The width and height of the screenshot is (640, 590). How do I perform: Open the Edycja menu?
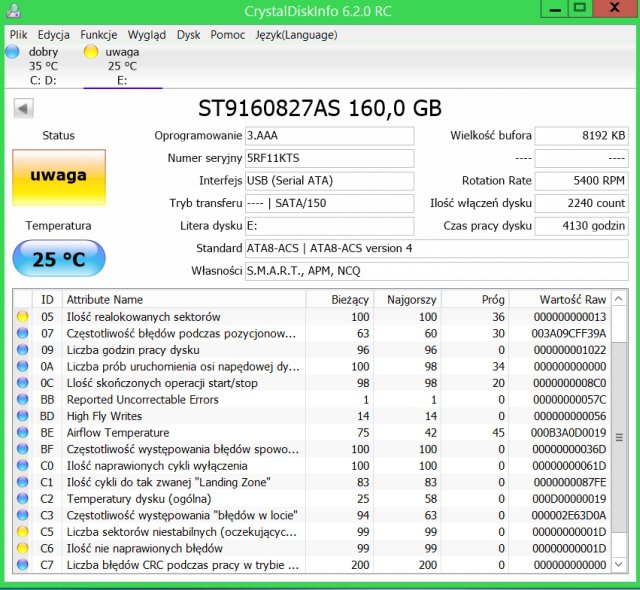coord(53,35)
